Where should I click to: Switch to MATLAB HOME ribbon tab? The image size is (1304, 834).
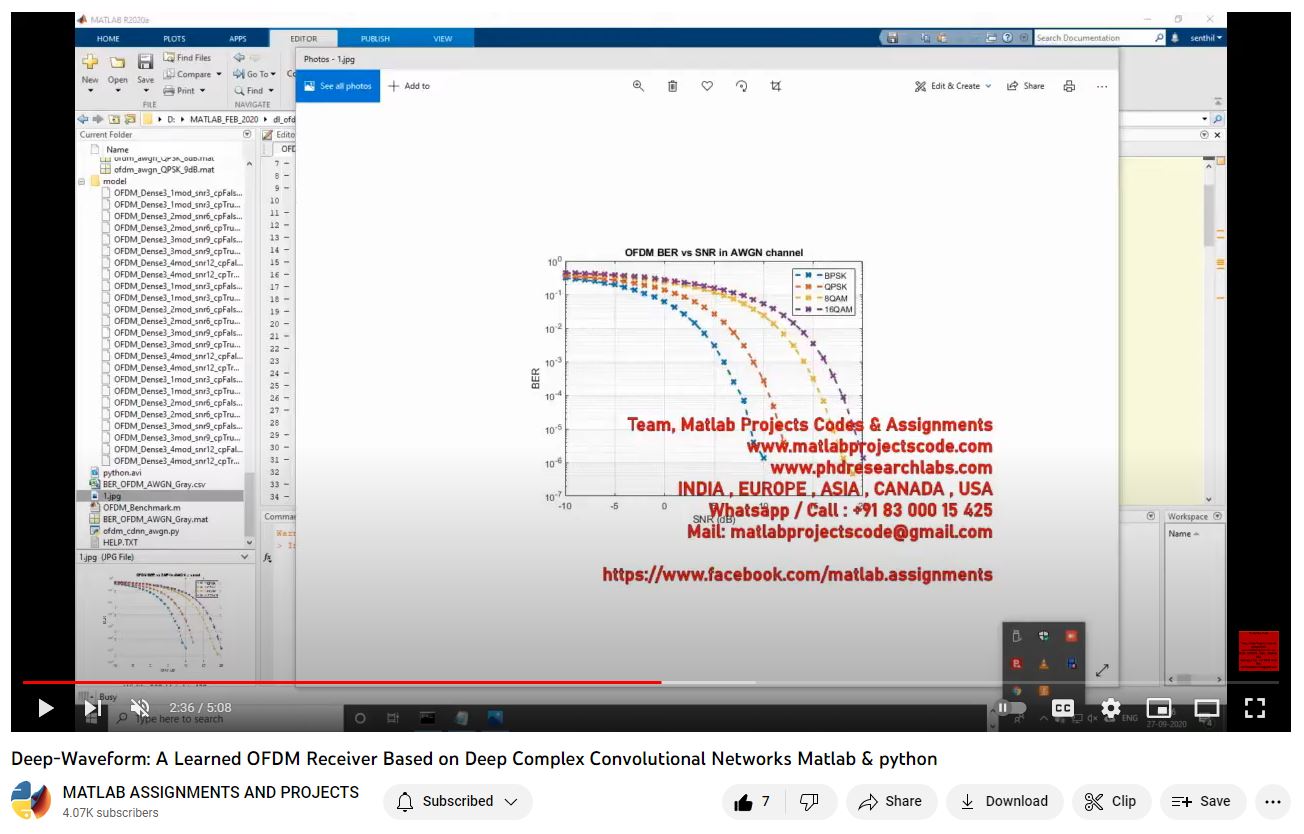107,38
